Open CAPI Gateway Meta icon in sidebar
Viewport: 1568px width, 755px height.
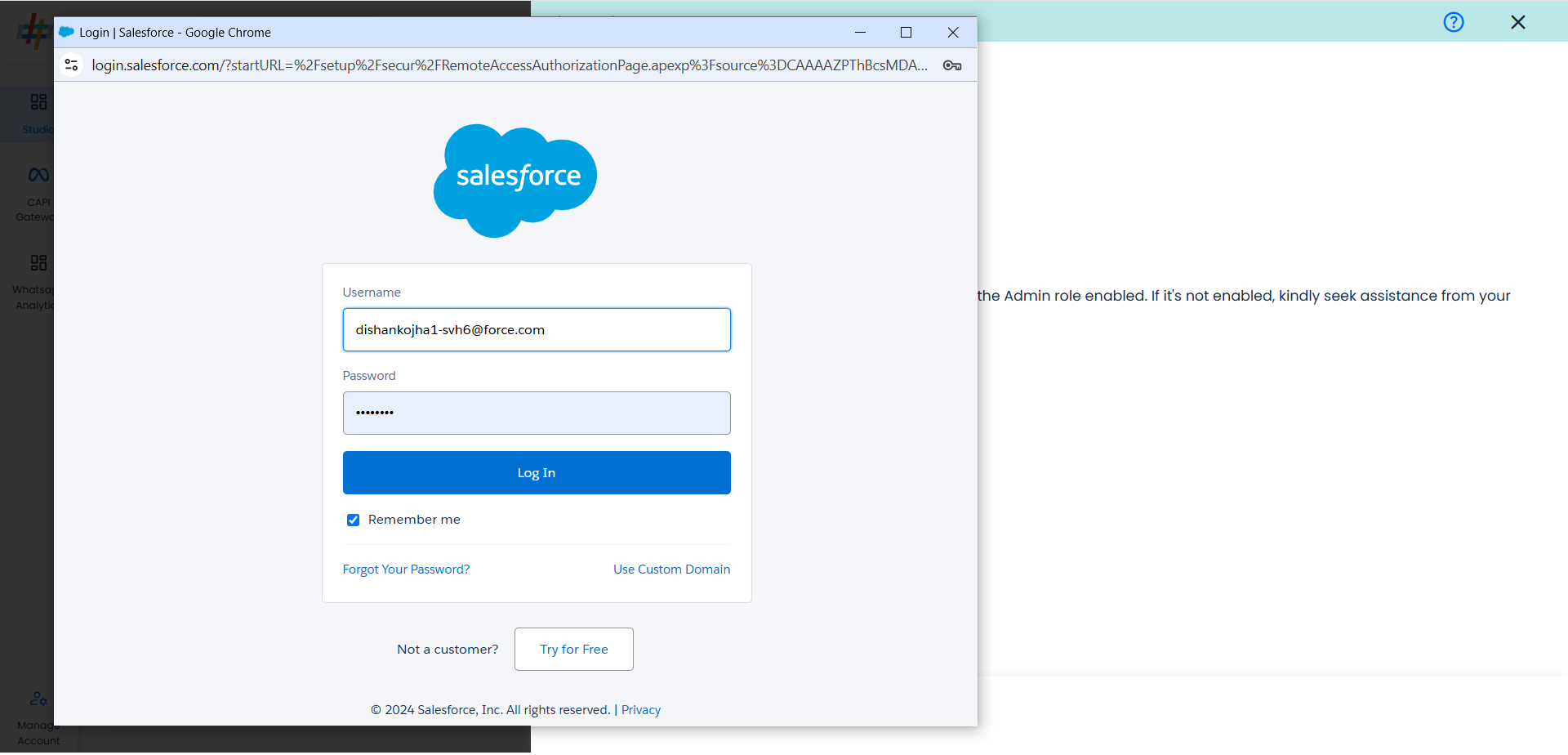(x=38, y=175)
